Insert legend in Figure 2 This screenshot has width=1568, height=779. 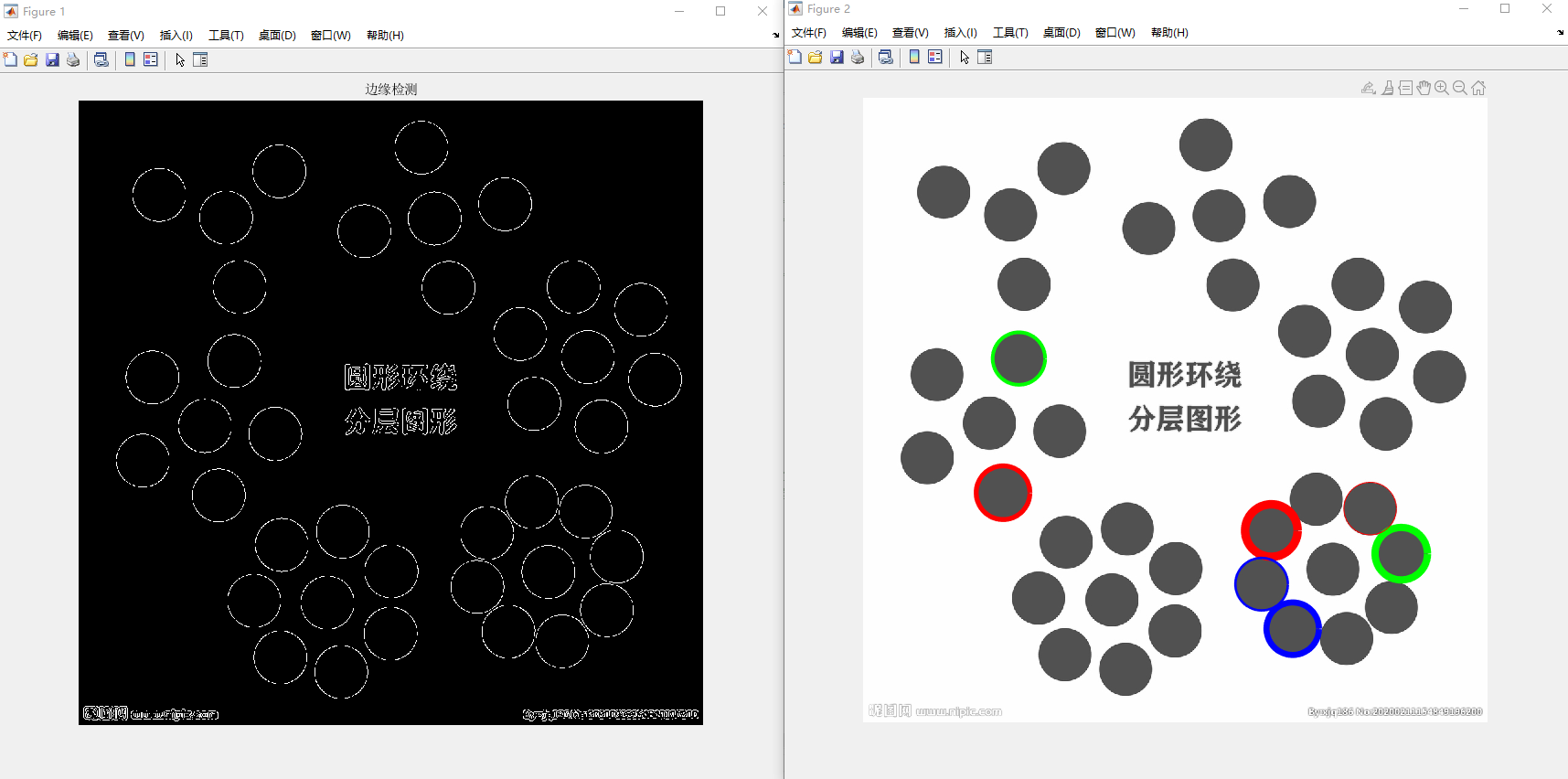click(x=935, y=57)
